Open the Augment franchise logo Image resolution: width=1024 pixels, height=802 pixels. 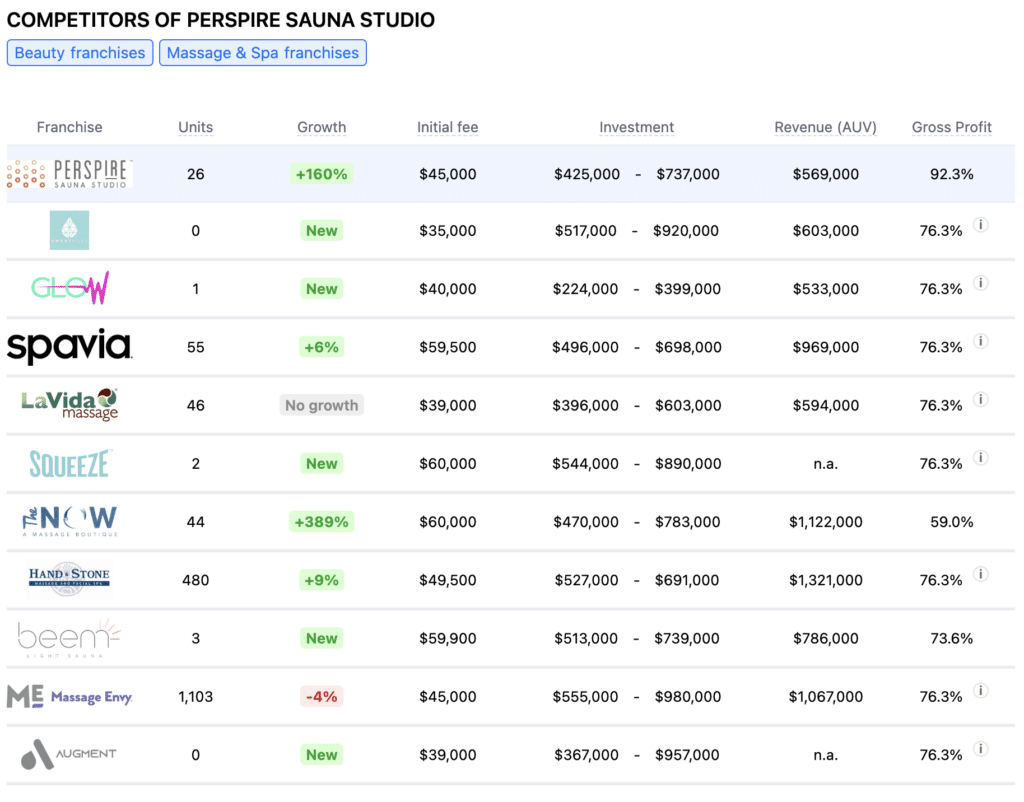(x=69, y=754)
